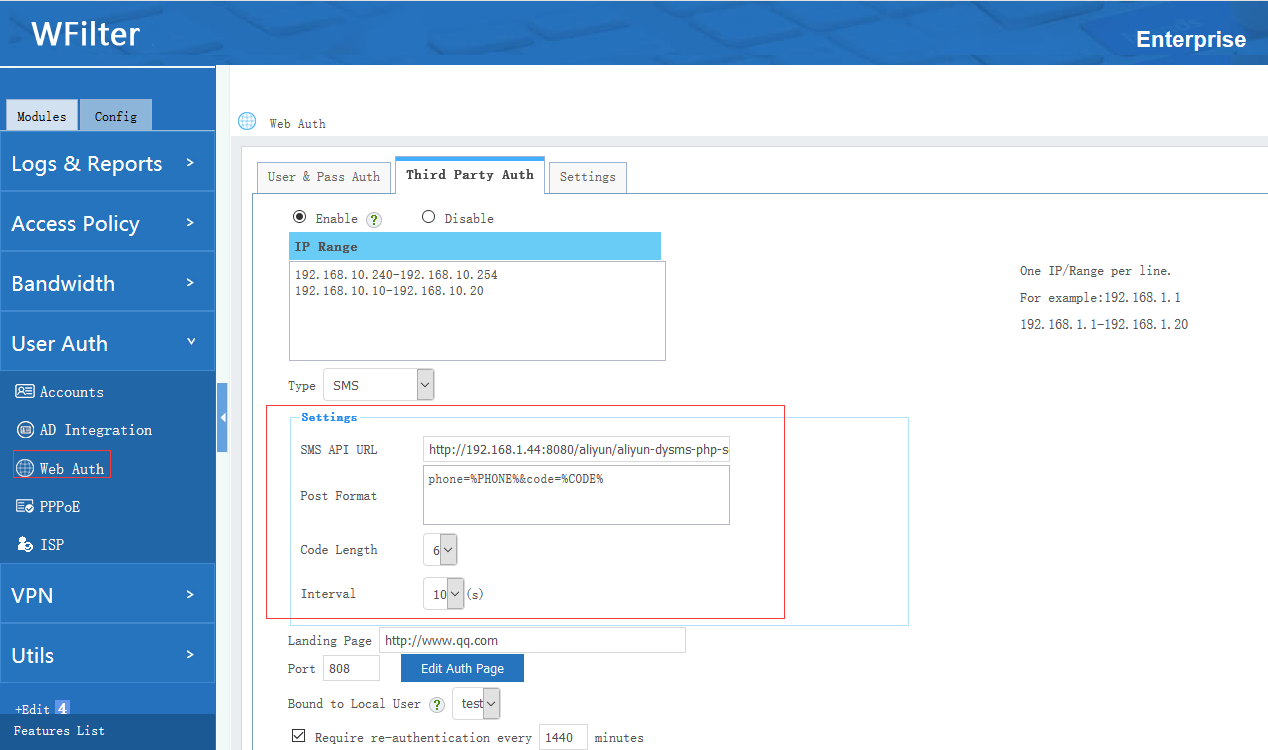Click the Enterprise edition label

(1191, 40)
